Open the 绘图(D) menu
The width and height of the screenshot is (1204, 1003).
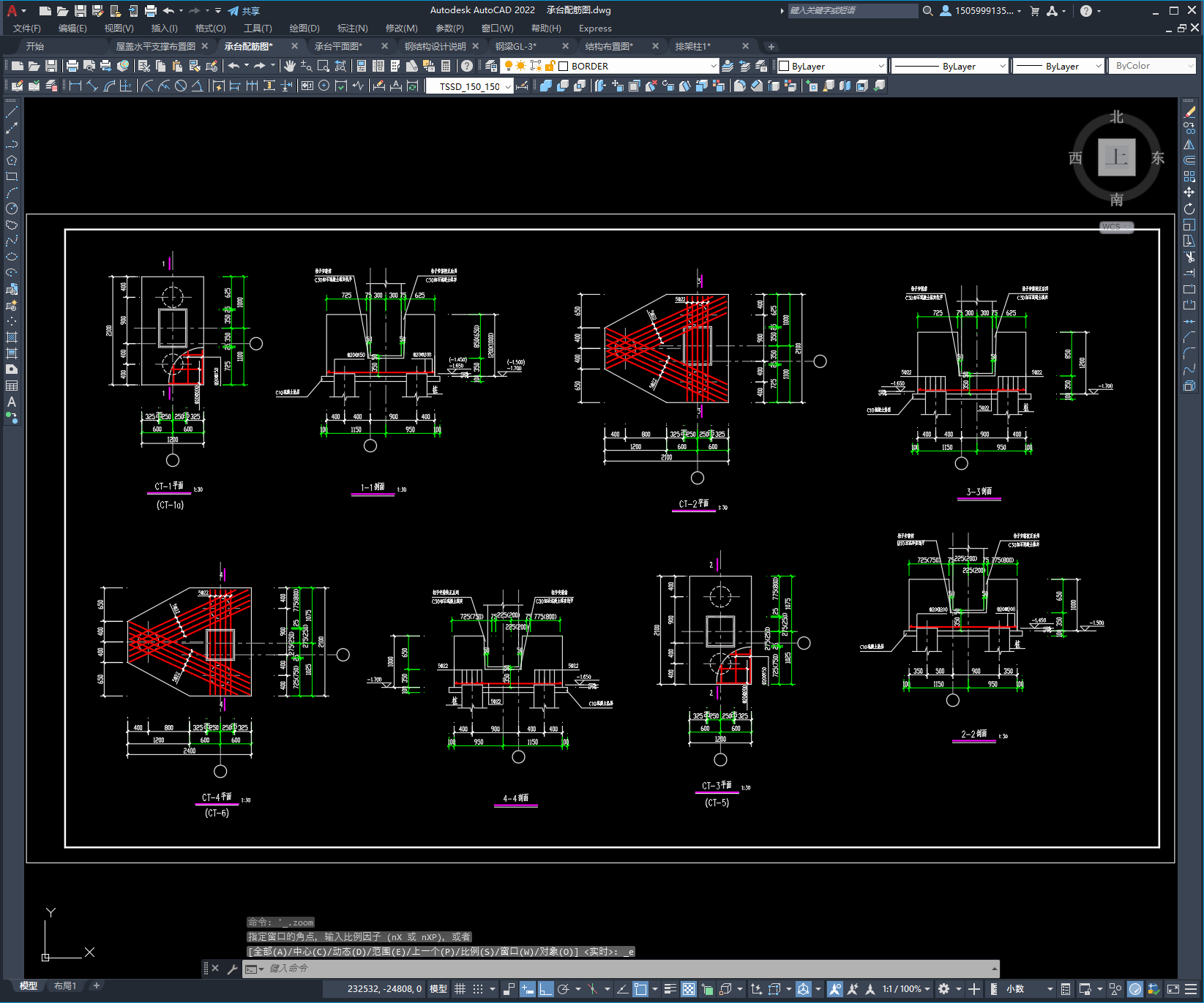[x=304, y=29]
